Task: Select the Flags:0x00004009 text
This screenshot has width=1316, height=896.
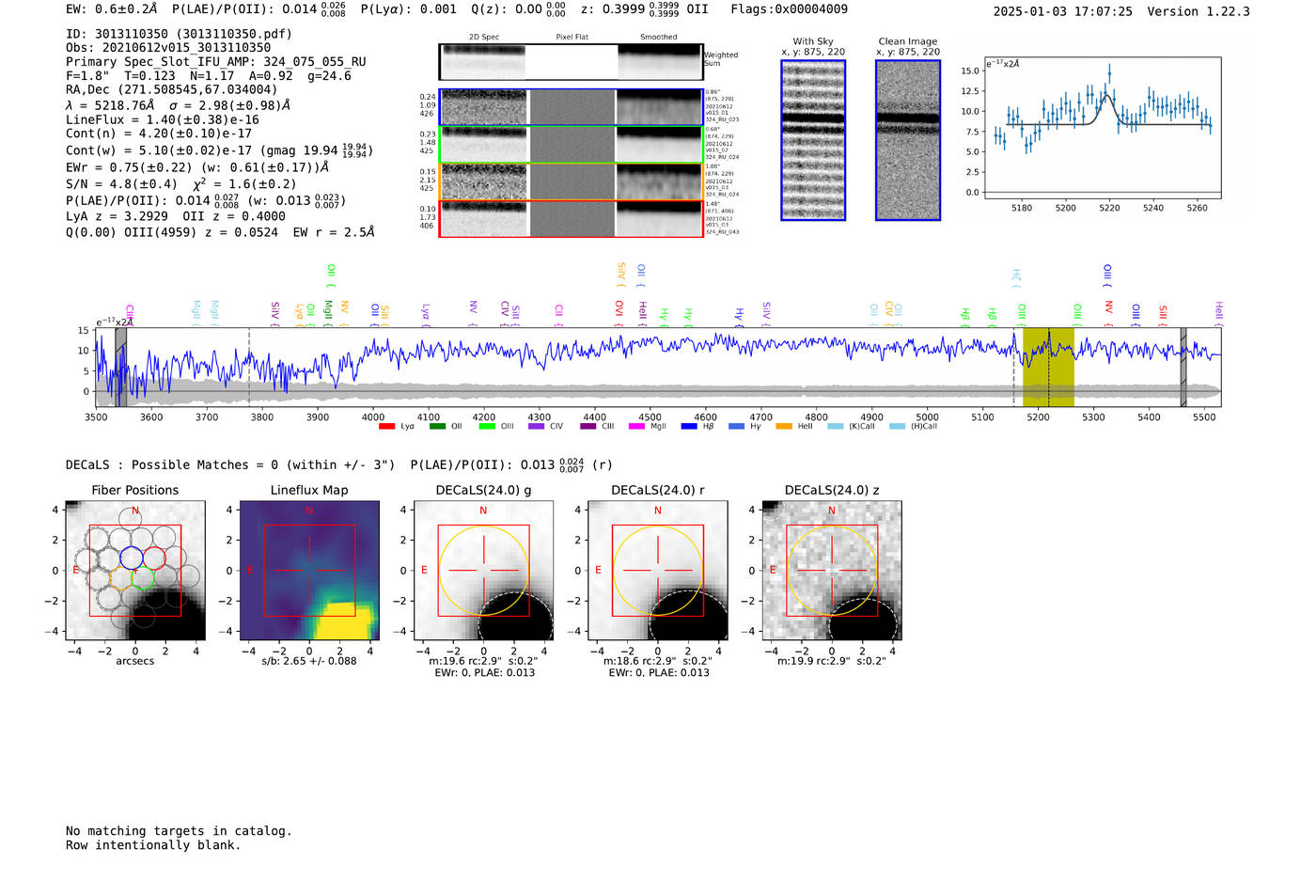Action: click(789, 9)
